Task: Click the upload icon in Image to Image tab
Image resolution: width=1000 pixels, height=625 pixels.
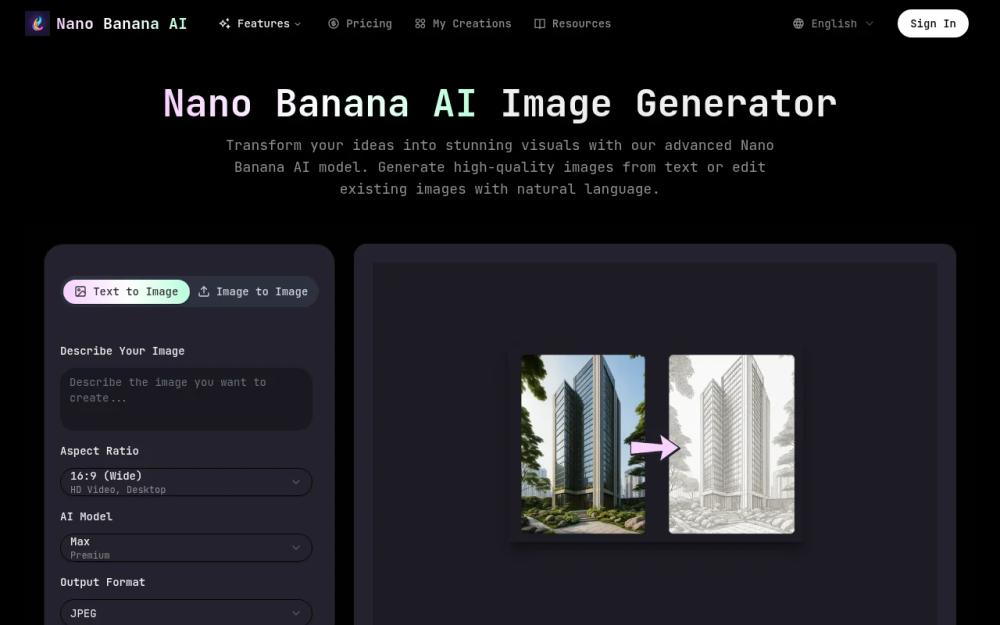Action: click(203, 291)
